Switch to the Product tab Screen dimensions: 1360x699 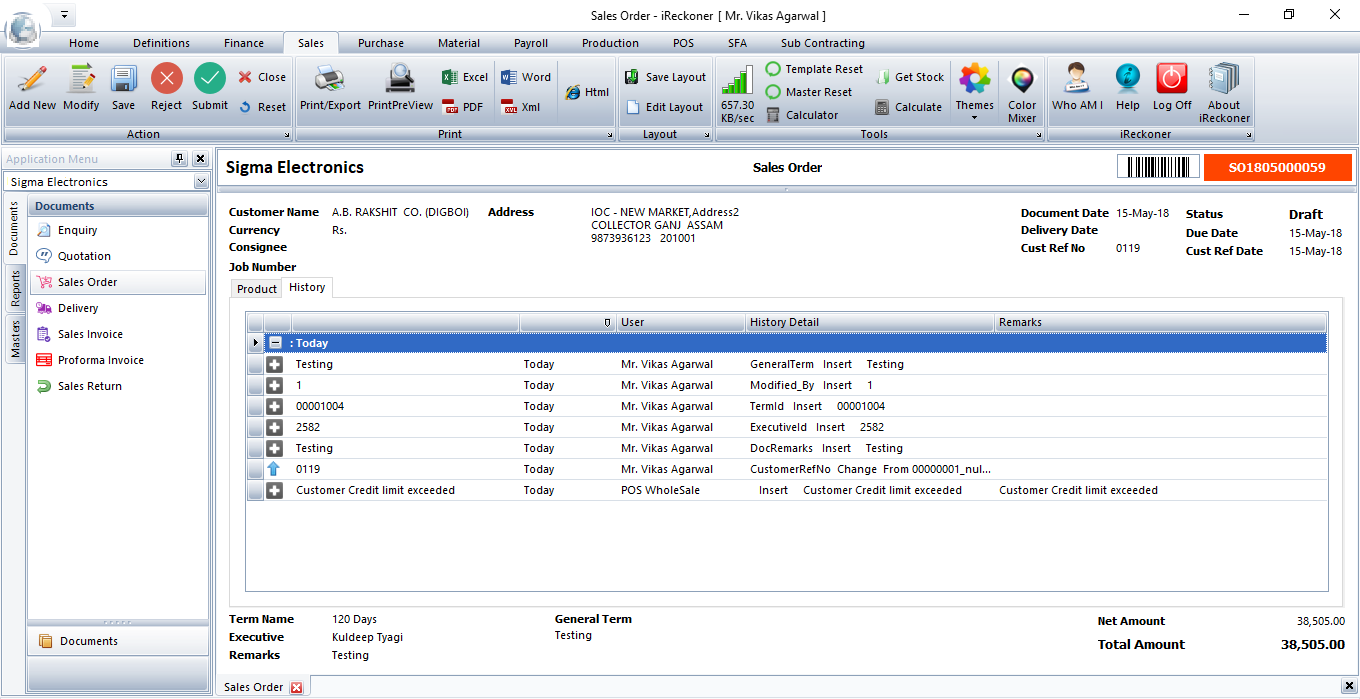[x=256, y=289]
